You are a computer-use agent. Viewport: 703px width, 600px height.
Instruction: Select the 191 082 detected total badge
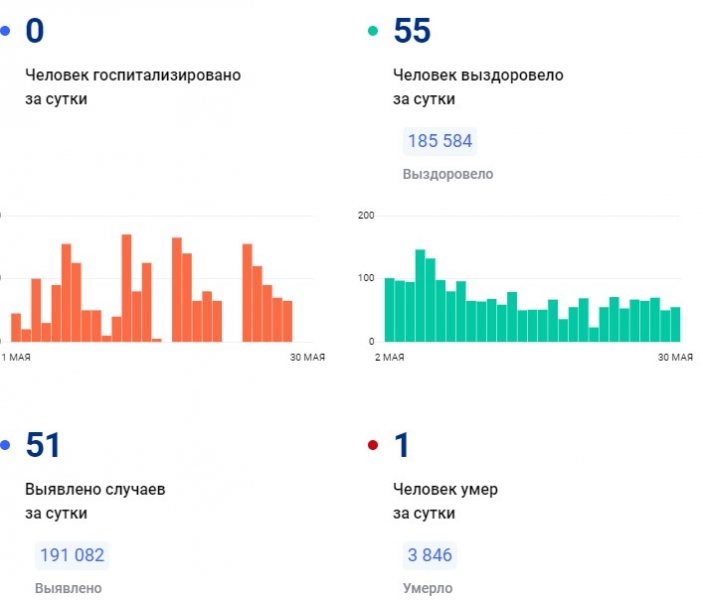pos(72,555)
